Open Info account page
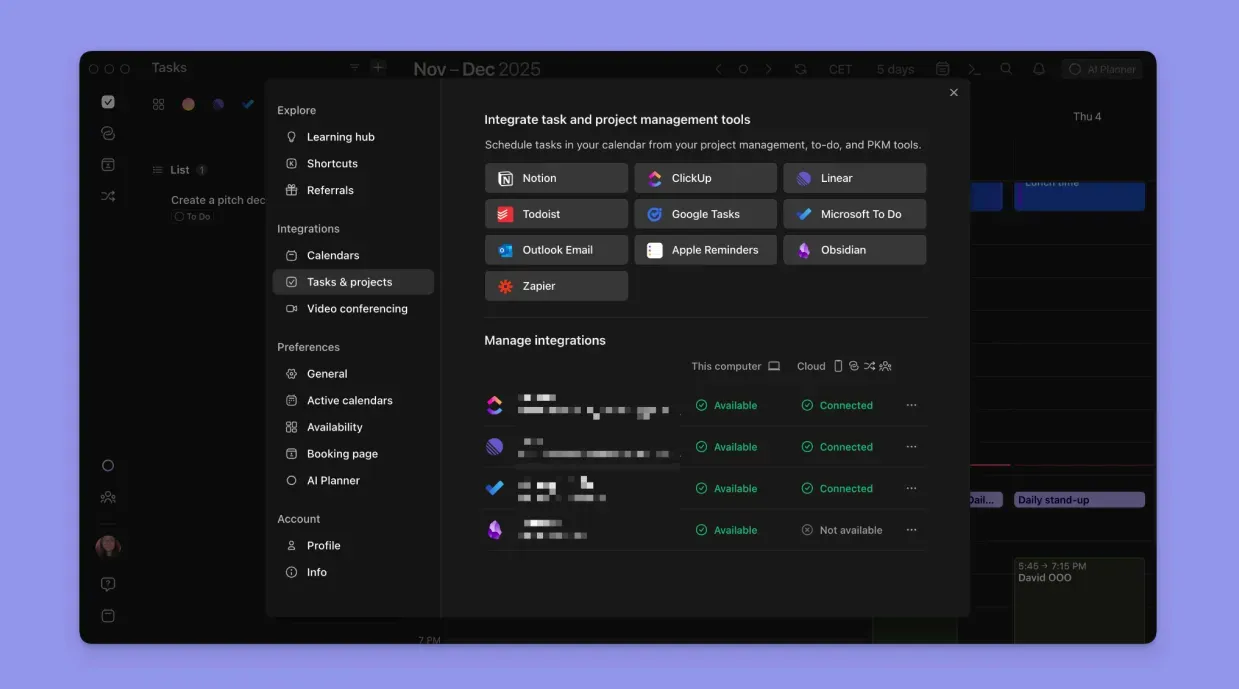Screen dimensions: 1239x689 tap(353, 572)
